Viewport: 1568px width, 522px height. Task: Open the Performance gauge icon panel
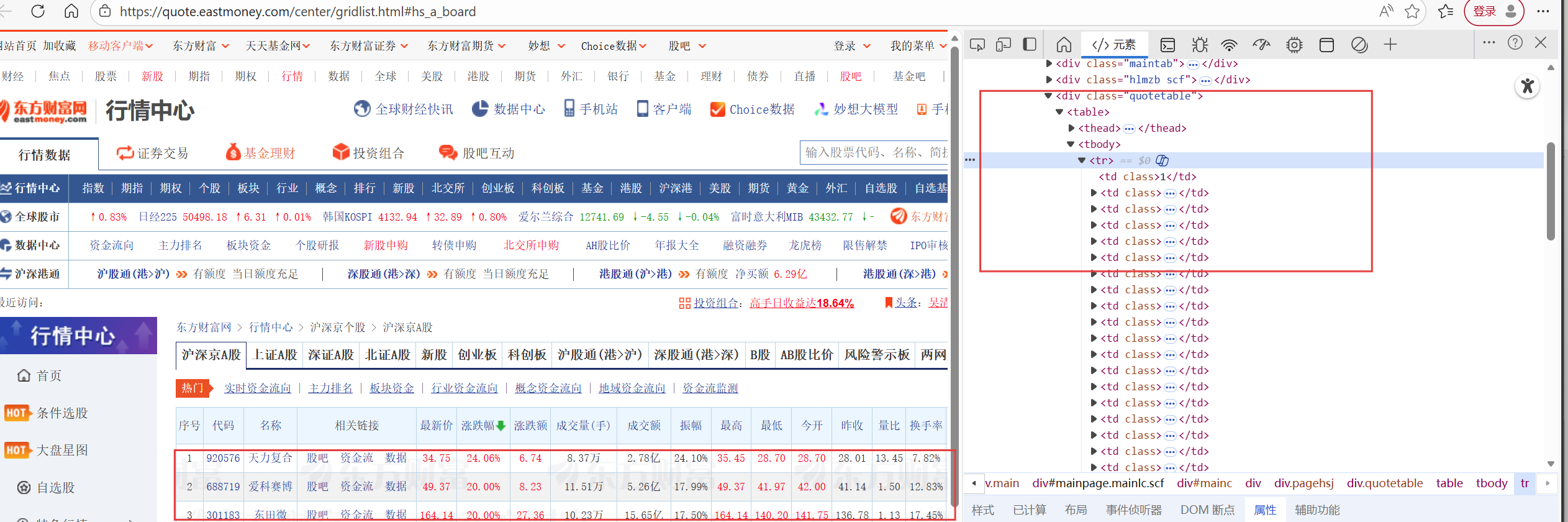1261,45
